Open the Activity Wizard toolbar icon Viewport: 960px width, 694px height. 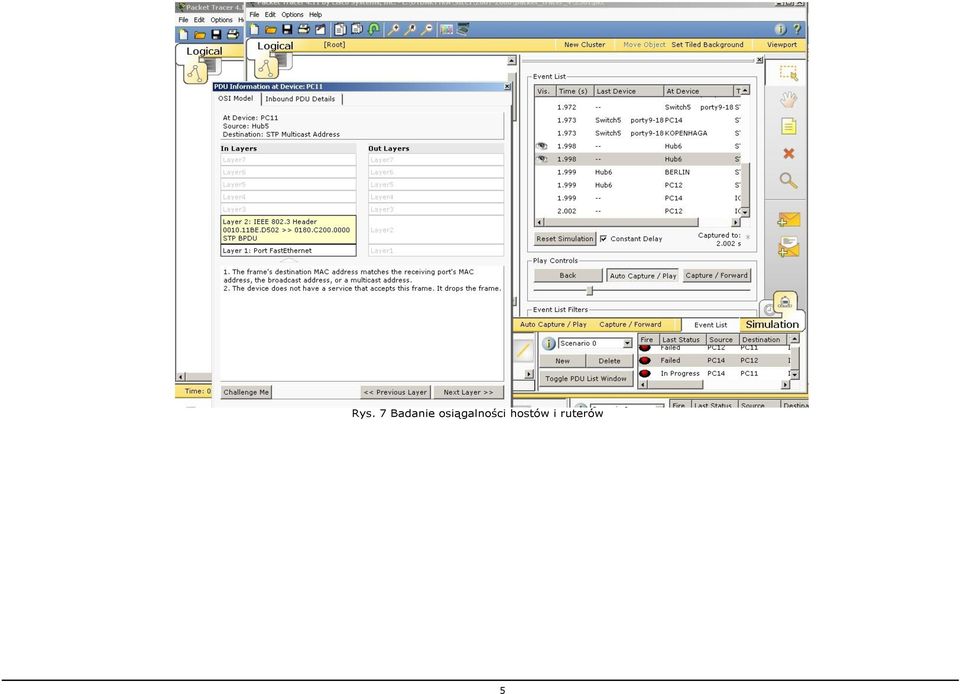(x=320, y=29)
